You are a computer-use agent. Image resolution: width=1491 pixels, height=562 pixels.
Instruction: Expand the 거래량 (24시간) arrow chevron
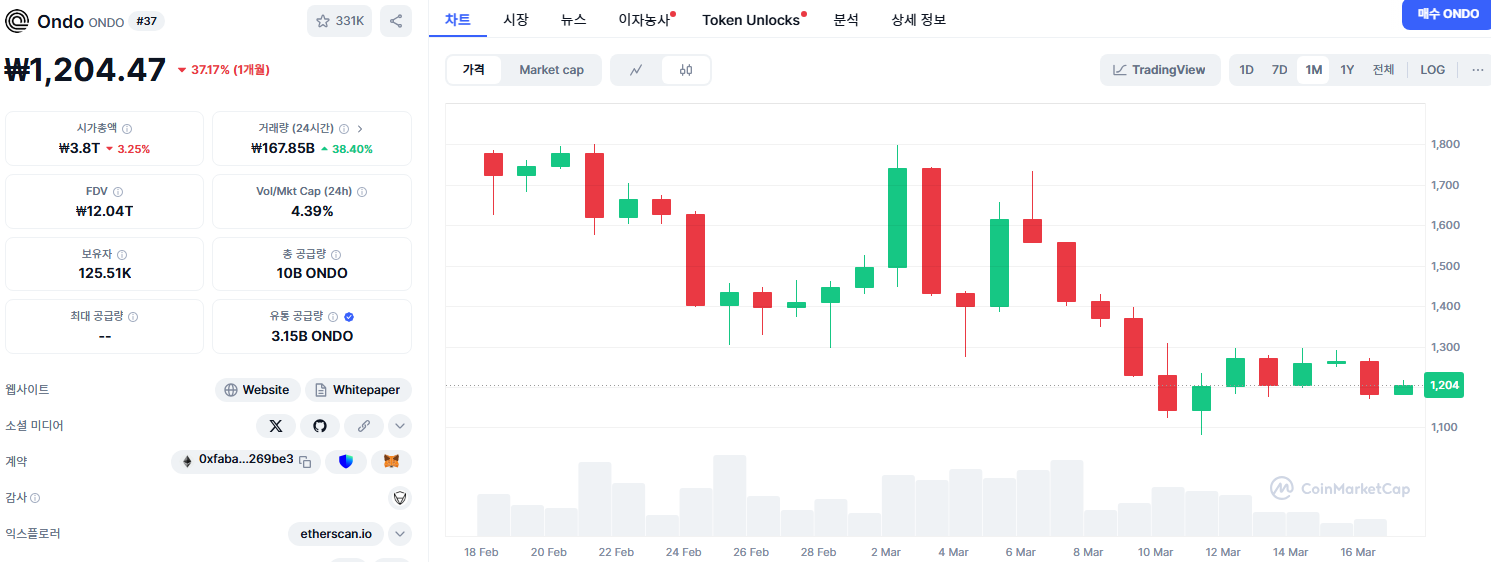coord(360,129)
